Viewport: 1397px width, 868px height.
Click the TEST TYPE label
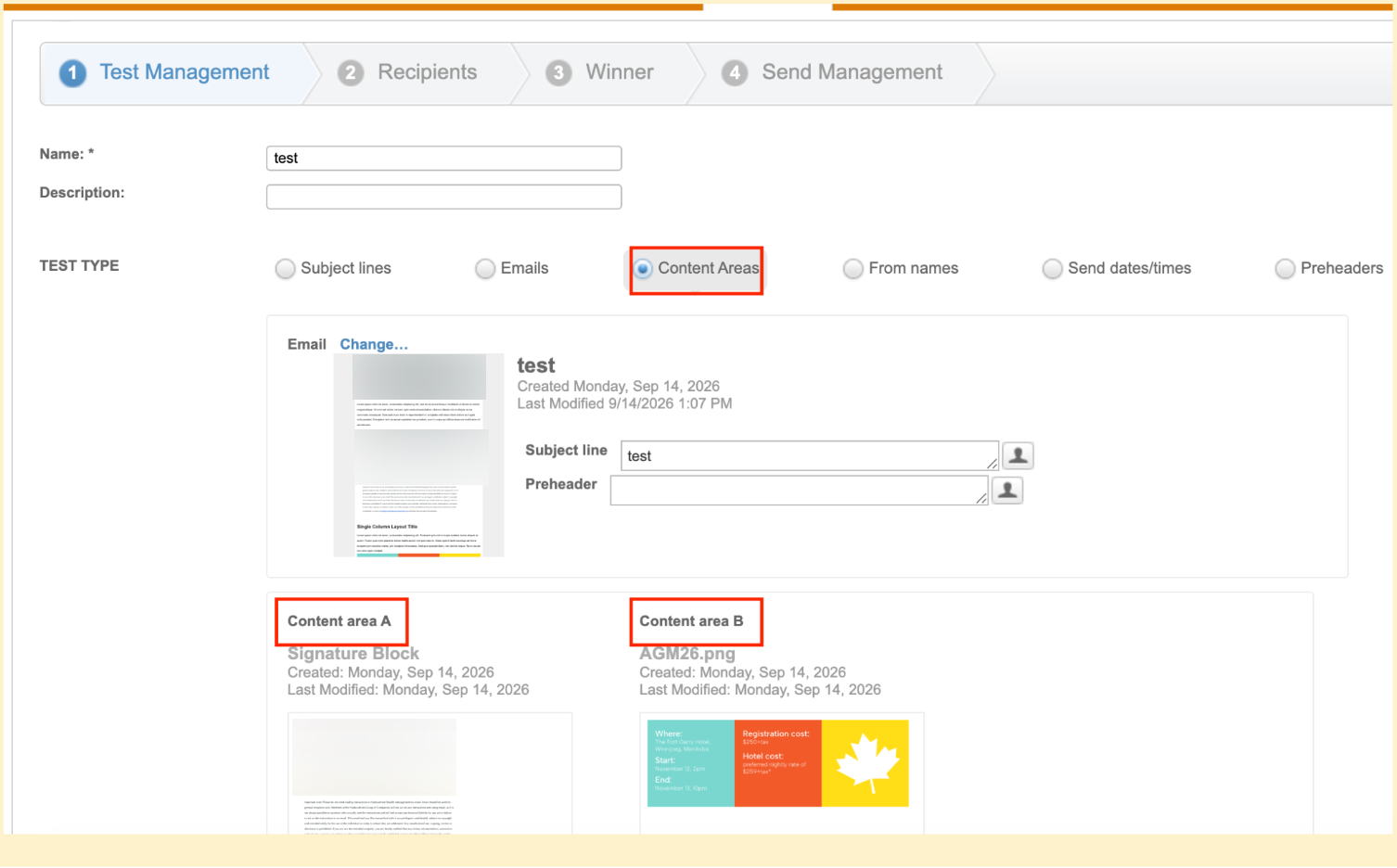[x=79, y=265]
